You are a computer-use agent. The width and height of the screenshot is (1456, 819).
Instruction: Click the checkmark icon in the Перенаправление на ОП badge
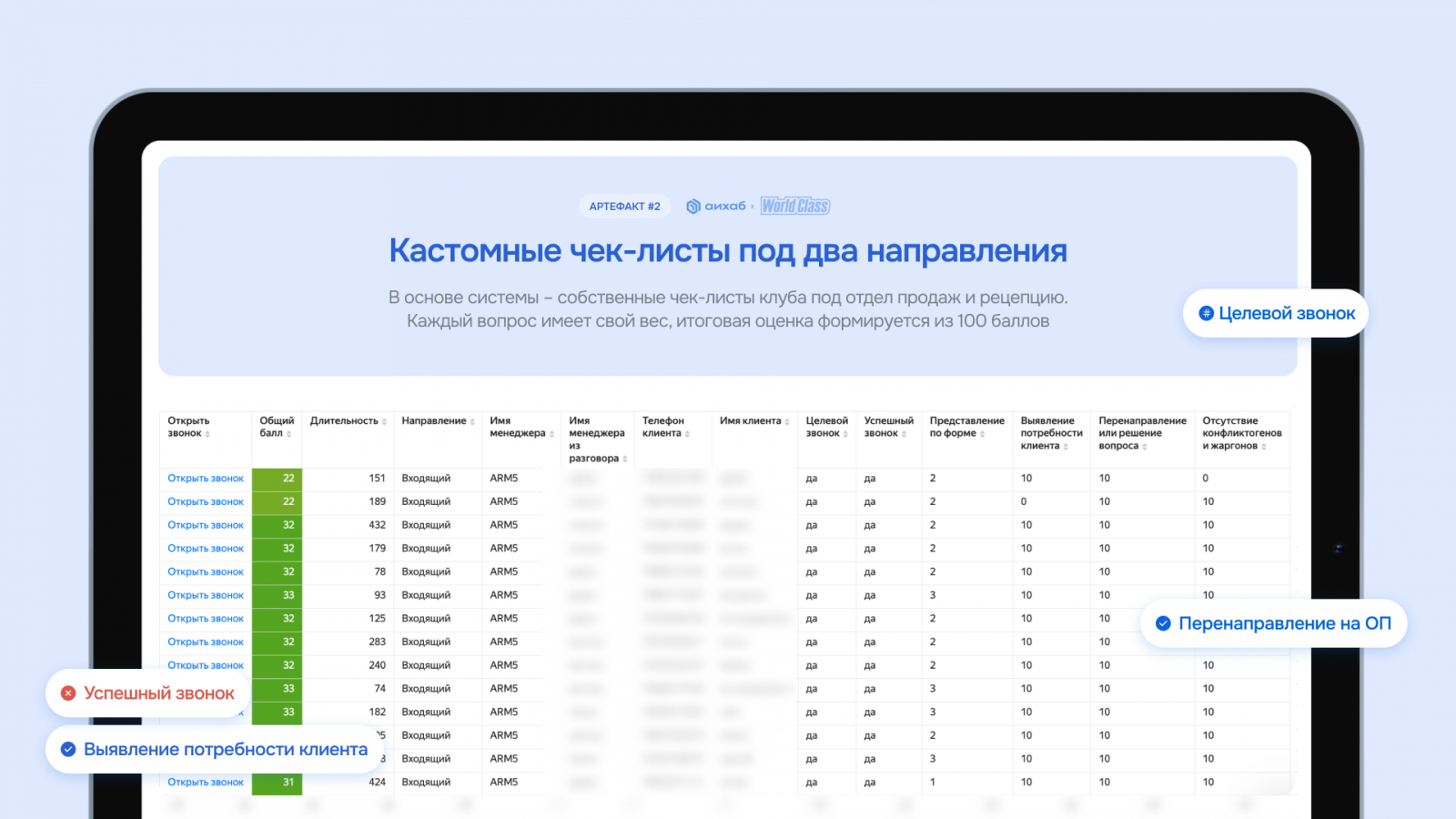[1163, 623]
